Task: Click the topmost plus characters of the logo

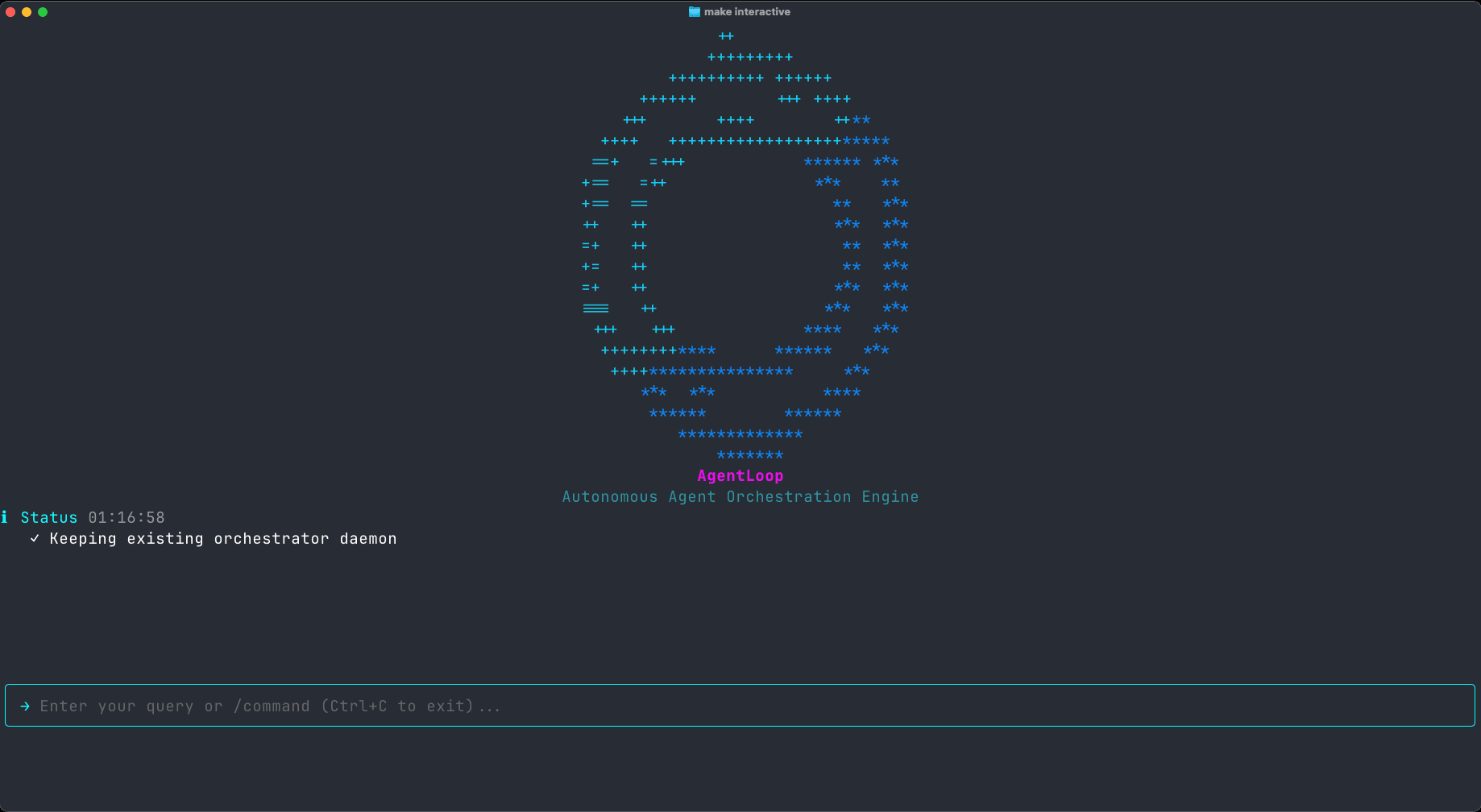Action: [x=724, y=35]
